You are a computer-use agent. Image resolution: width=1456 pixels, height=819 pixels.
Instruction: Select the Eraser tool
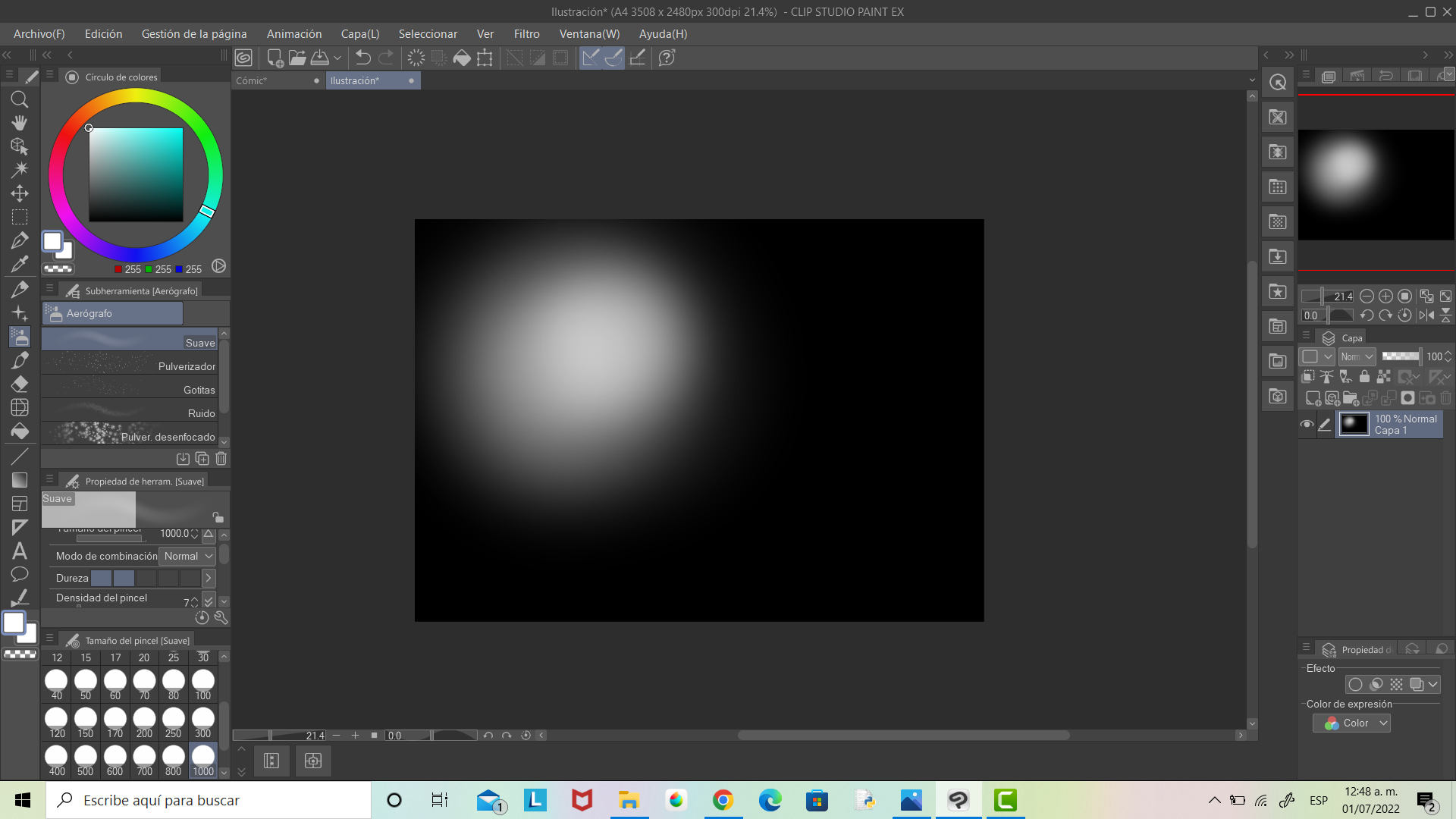(x=20, y=384)
